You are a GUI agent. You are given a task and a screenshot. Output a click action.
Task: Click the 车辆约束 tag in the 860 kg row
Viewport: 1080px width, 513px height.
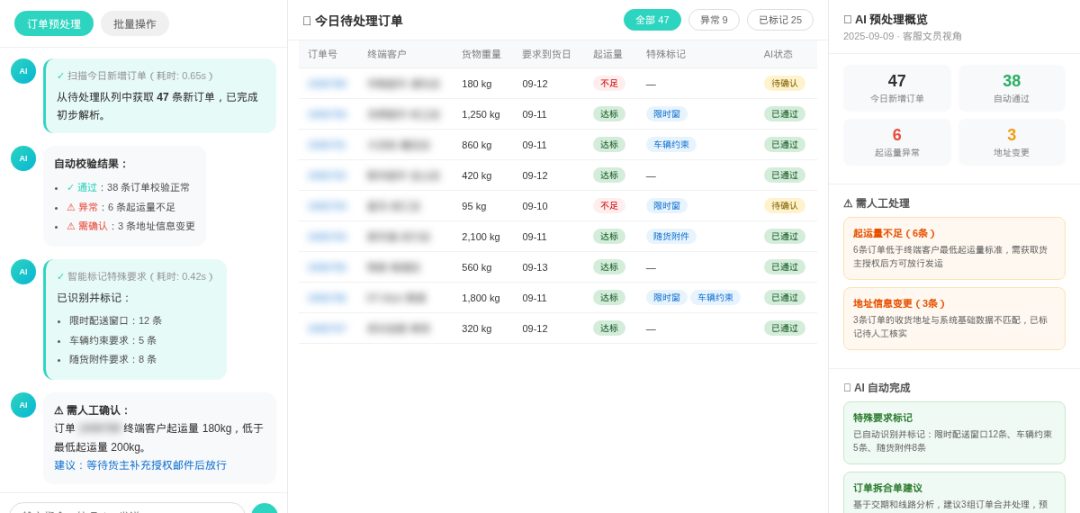[671, 145]
